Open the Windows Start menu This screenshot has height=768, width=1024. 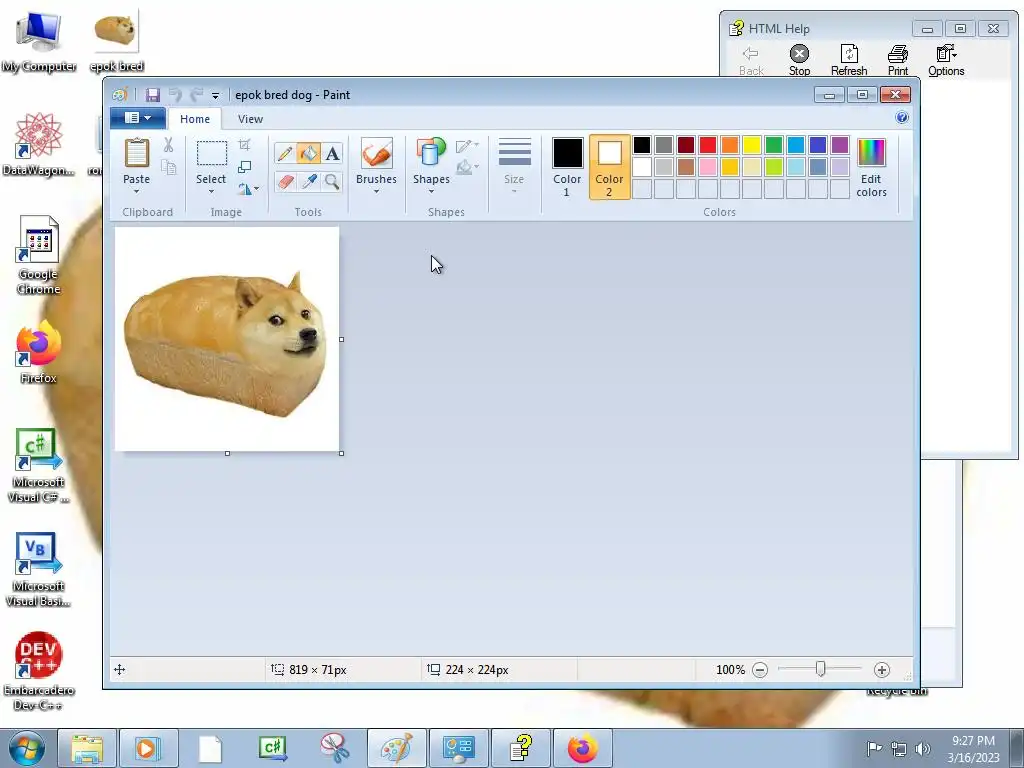click(26, 748)
